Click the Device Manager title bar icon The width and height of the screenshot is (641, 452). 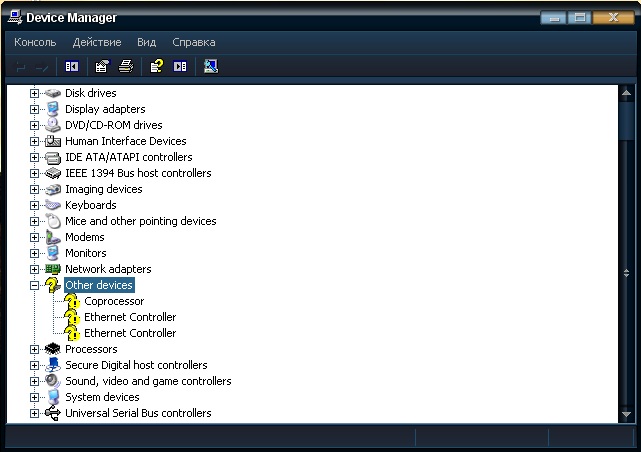[16, 18]
